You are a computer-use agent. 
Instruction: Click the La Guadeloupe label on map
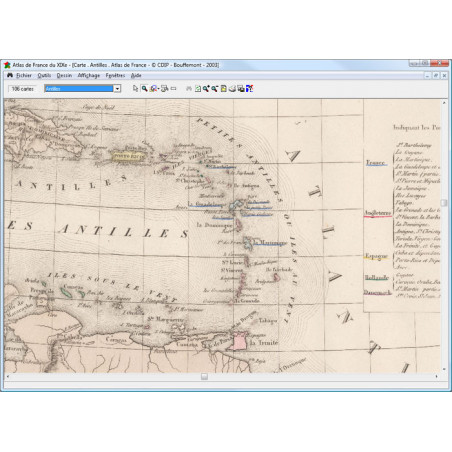click(207, 204)
